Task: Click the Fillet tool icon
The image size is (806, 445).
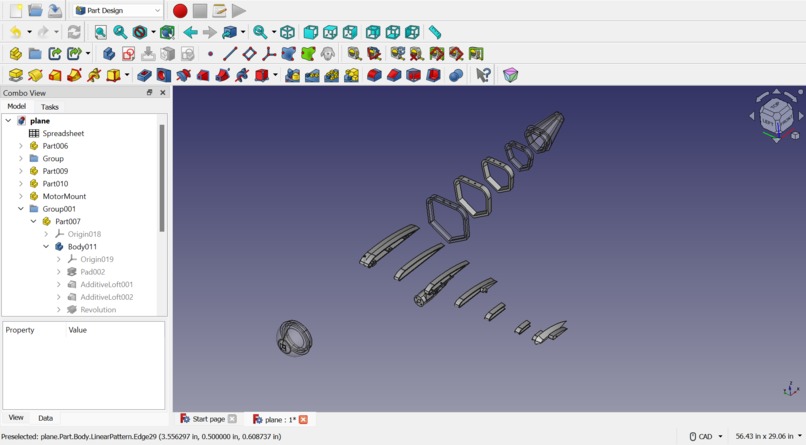Action: (374, 75)
